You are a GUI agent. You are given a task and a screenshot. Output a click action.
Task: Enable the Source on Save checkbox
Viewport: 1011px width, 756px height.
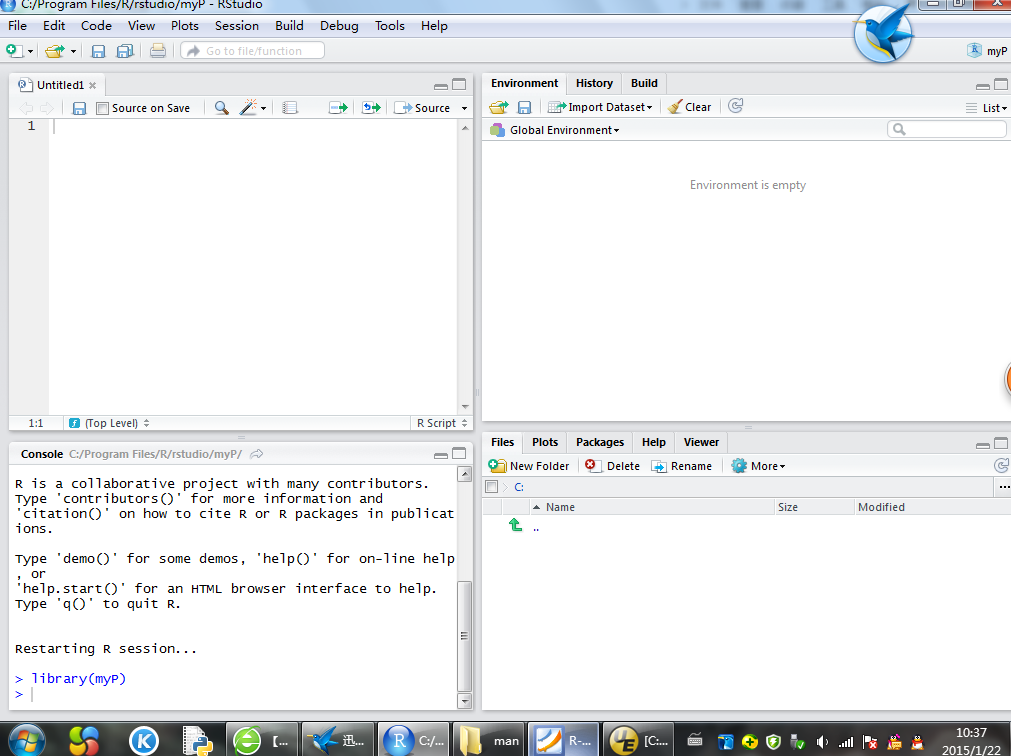click(102, 108)
